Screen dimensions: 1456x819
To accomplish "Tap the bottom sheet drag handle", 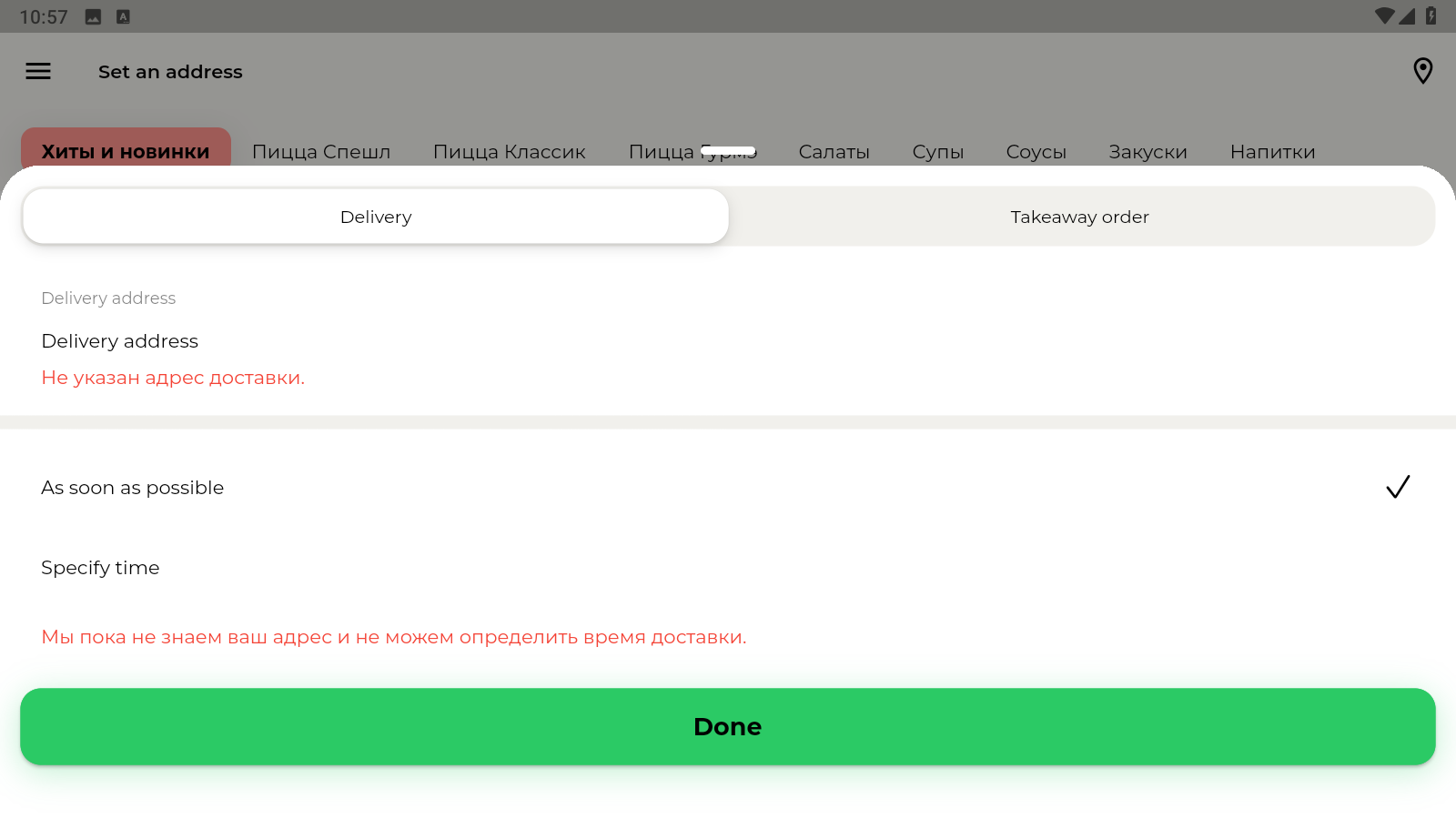I will click(x=728, y=150).
